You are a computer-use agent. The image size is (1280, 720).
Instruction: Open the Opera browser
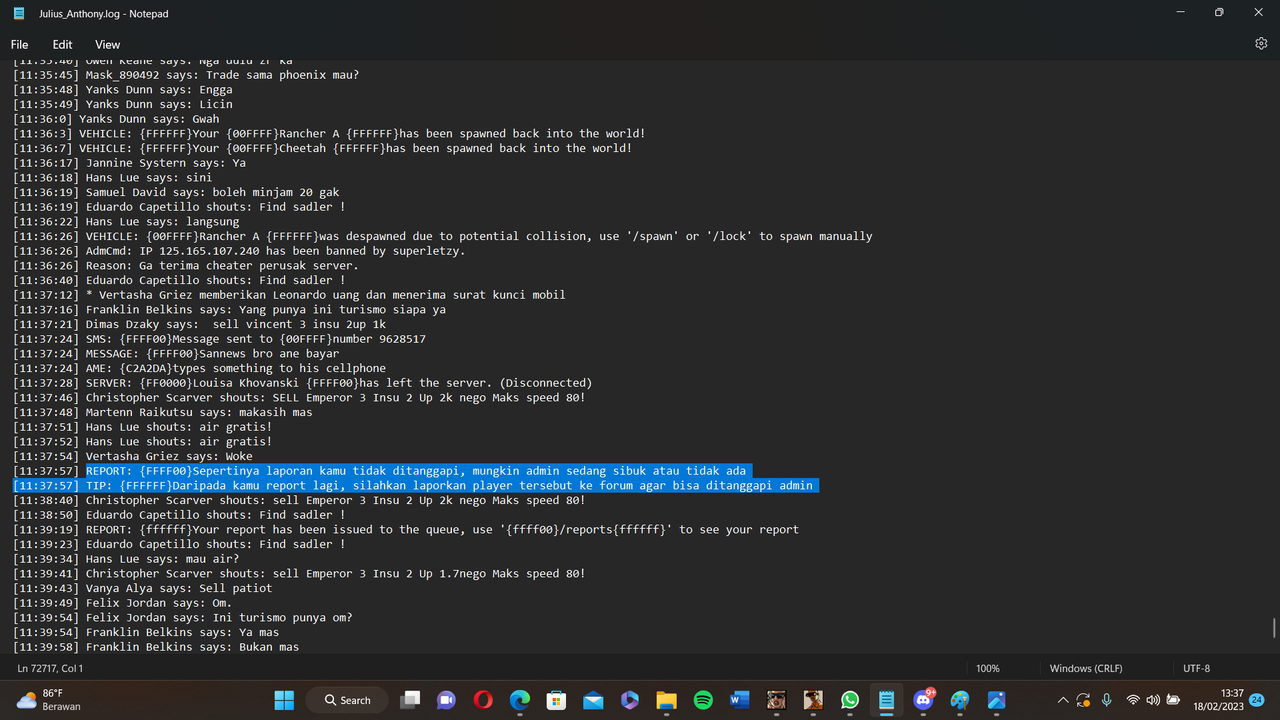tap(483, 700)
